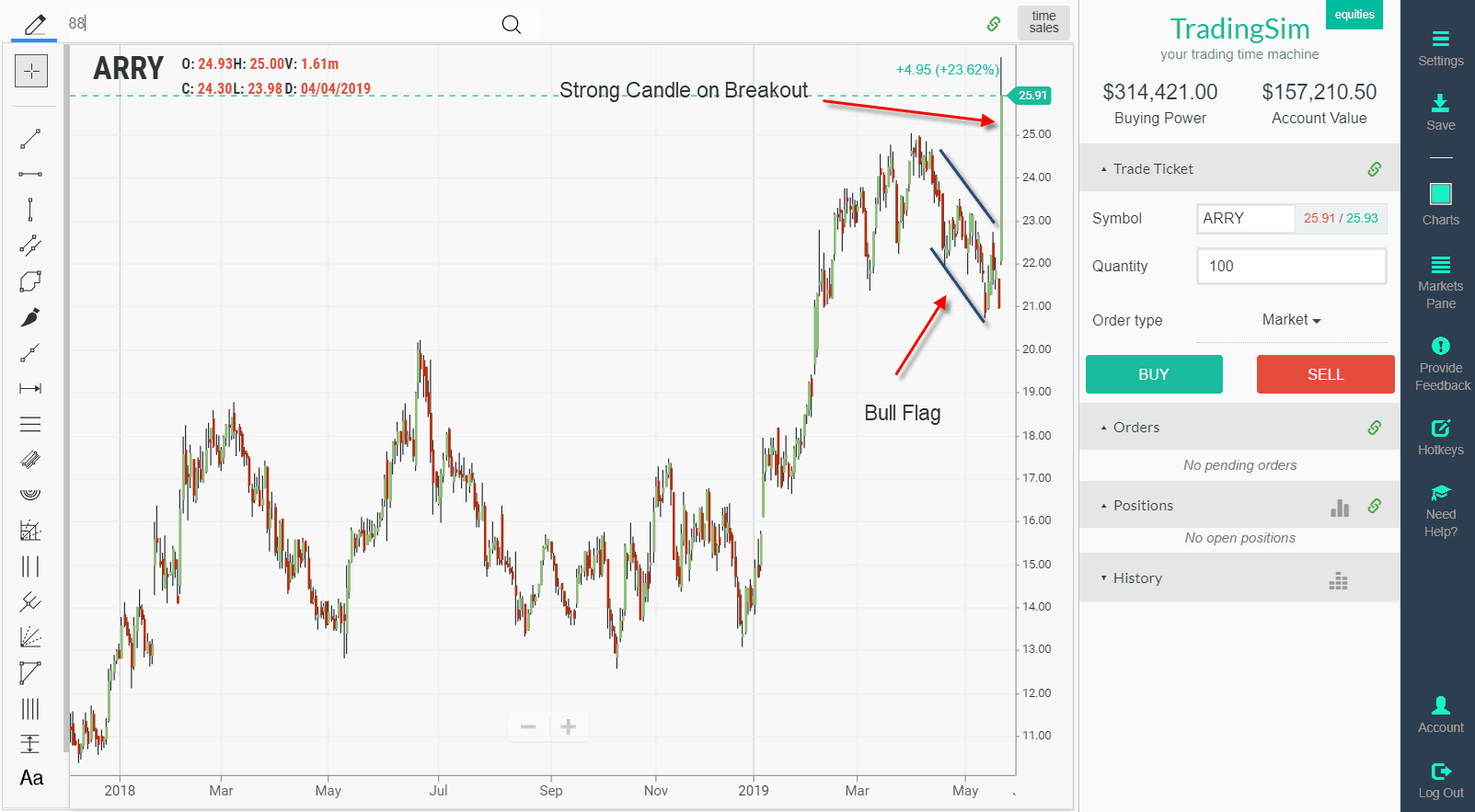Open the Charts view in sidebar
Viewport: 1475px width, 812px height.
(x=1440, y=203)
